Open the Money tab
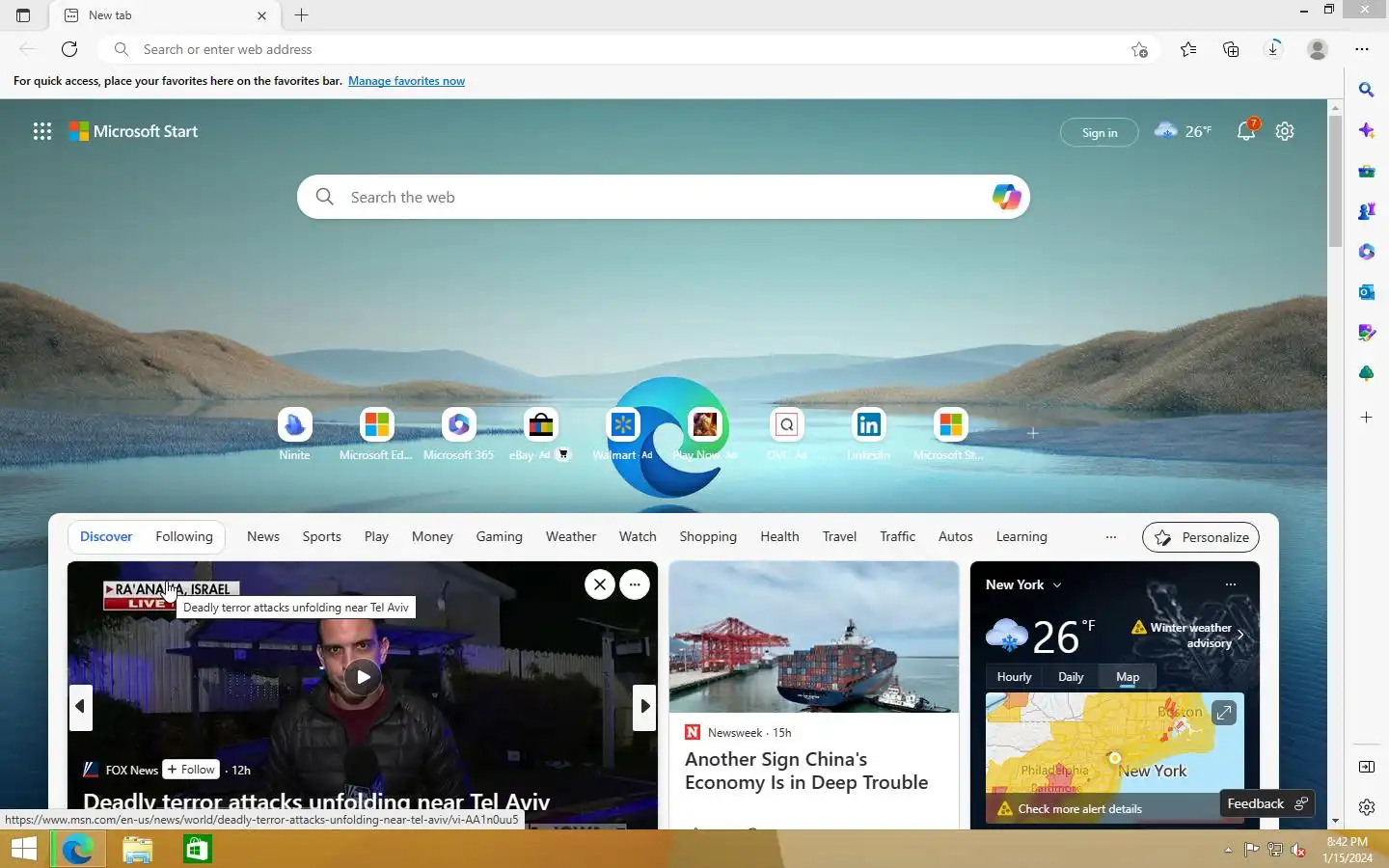Viewport: 1389px width, 868px height. tap(432, 537)
